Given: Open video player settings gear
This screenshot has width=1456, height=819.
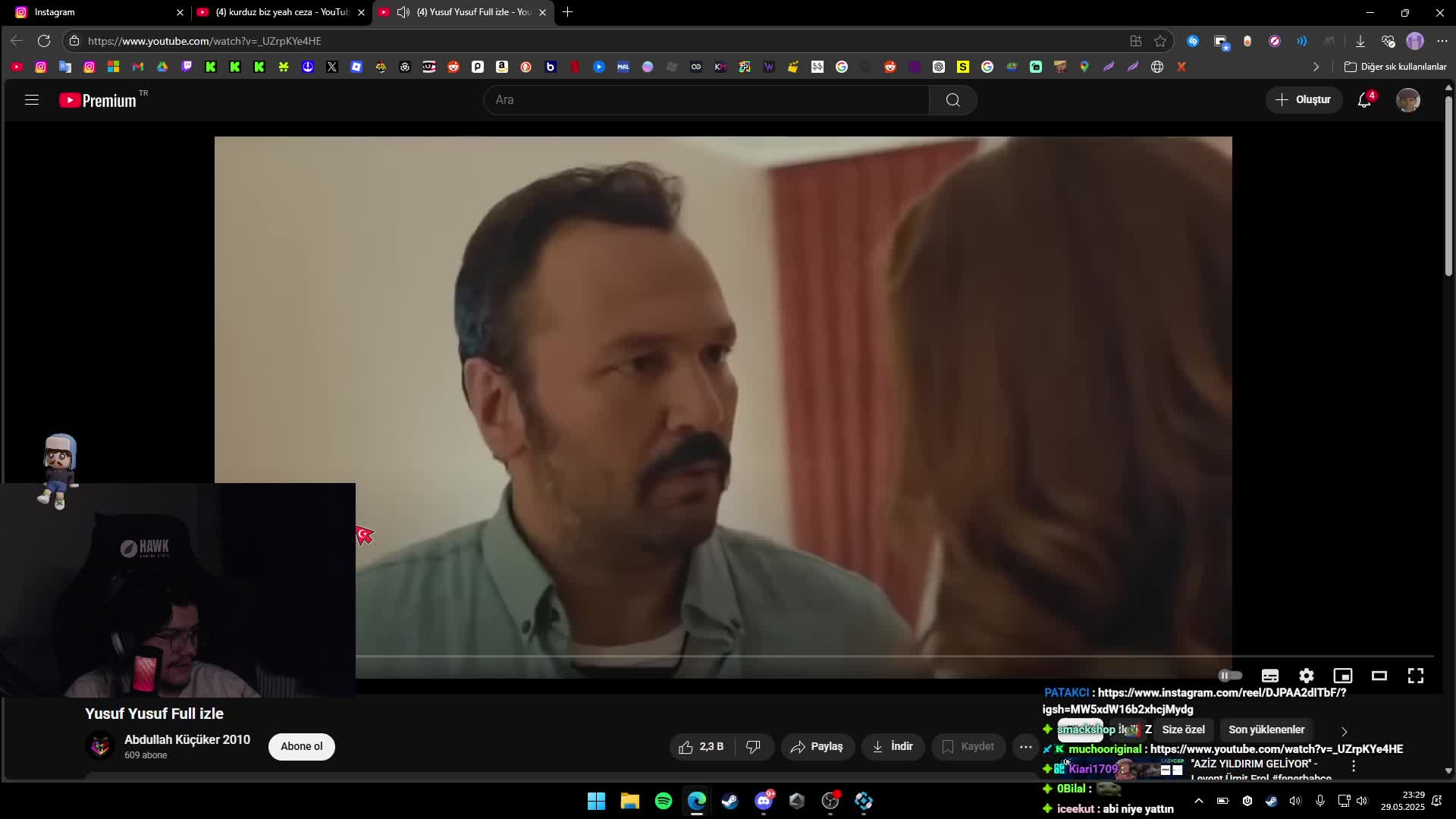Looking at the screenshot, I should (x=1306, y=676).
